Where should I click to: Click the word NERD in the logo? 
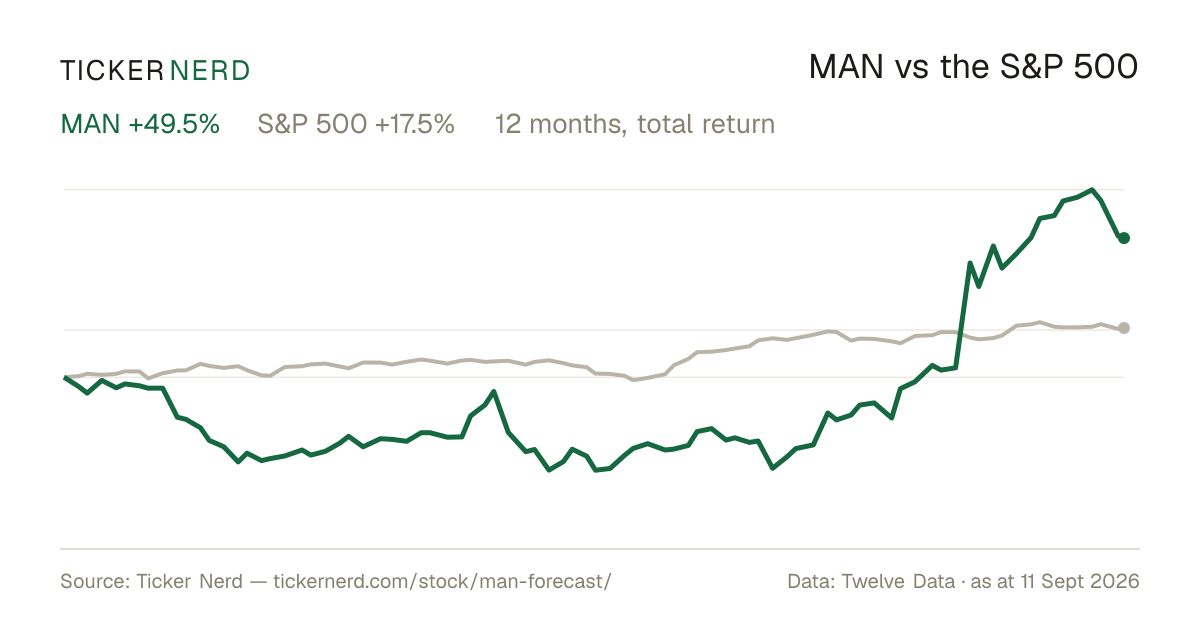209,70
